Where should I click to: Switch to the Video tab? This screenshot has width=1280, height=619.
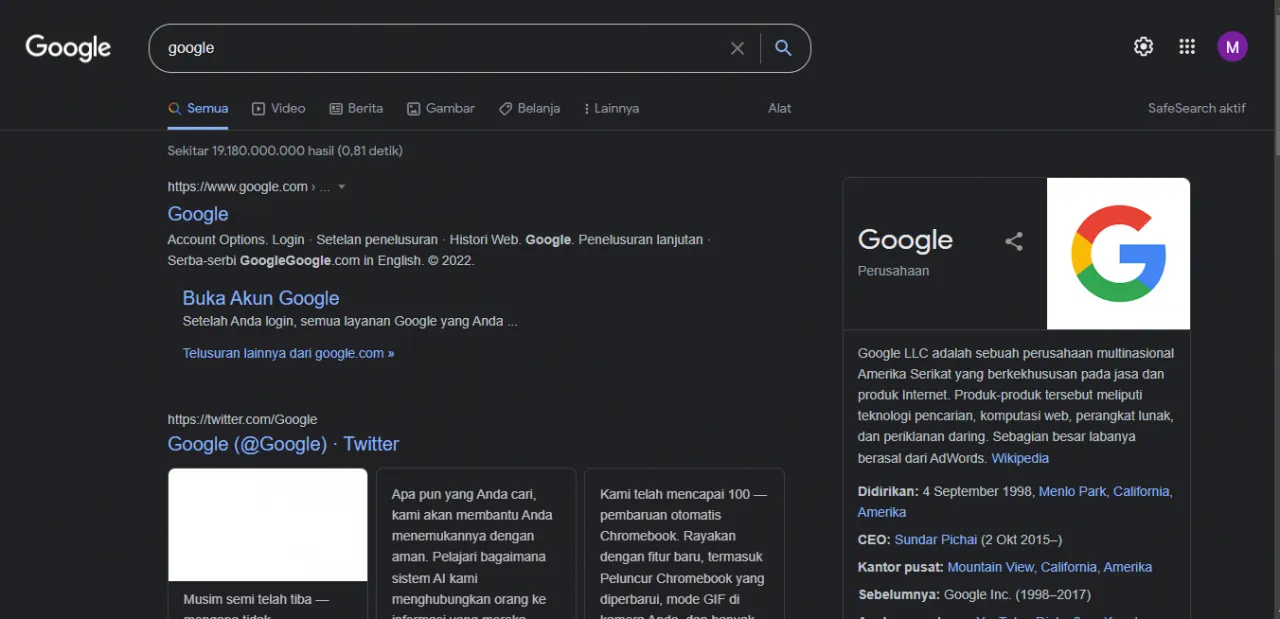[279, 108]
